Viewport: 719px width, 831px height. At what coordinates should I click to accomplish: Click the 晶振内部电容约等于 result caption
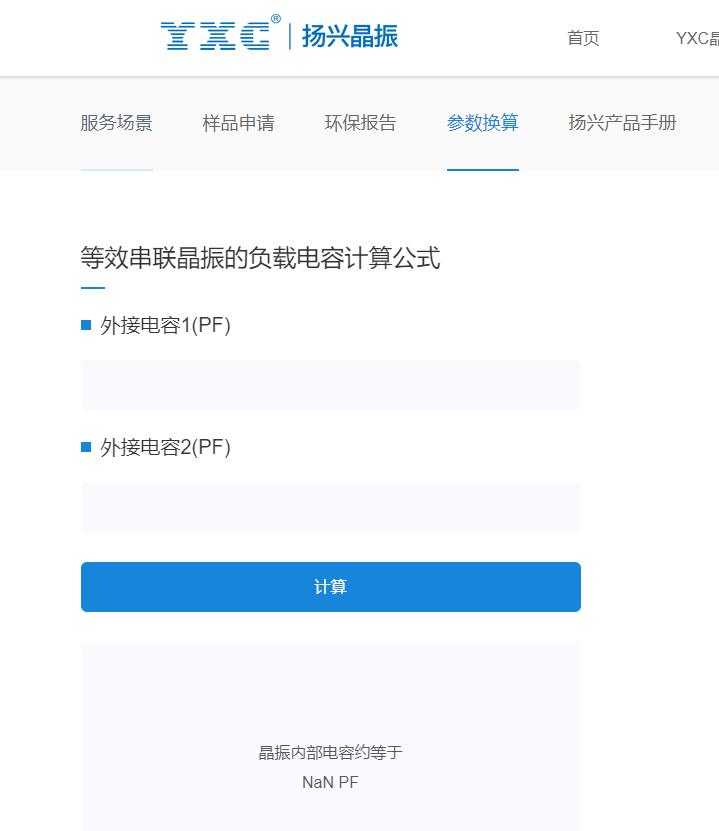(330, 753)
